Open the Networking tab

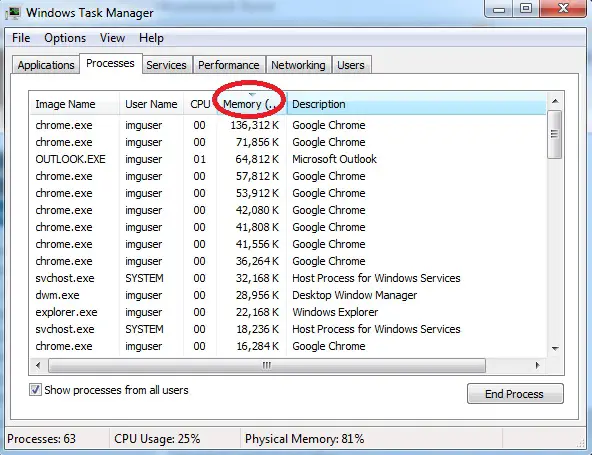pyautogui.click(x=298, y=65)
